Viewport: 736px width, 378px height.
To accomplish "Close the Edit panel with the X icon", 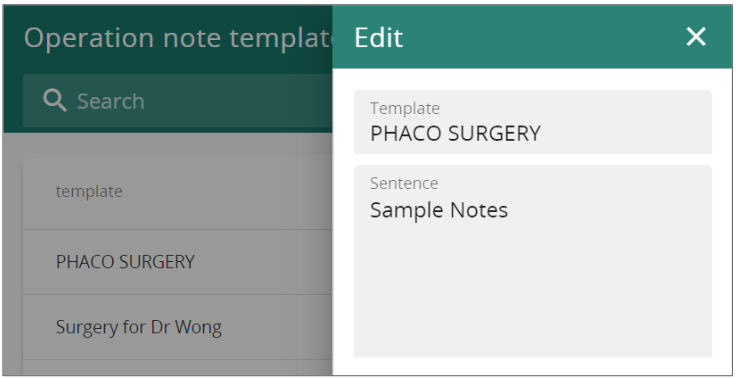I will [696, 37].
